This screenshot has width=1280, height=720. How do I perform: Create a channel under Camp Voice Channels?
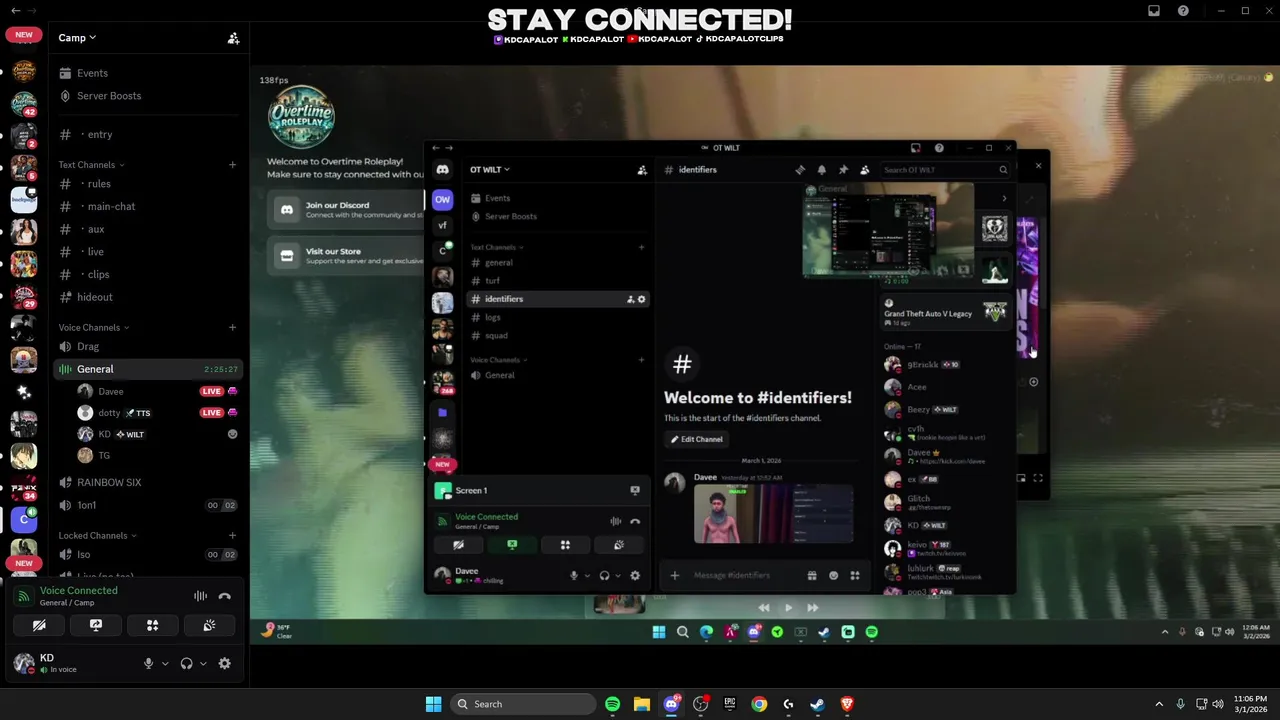tap(232, 328)
